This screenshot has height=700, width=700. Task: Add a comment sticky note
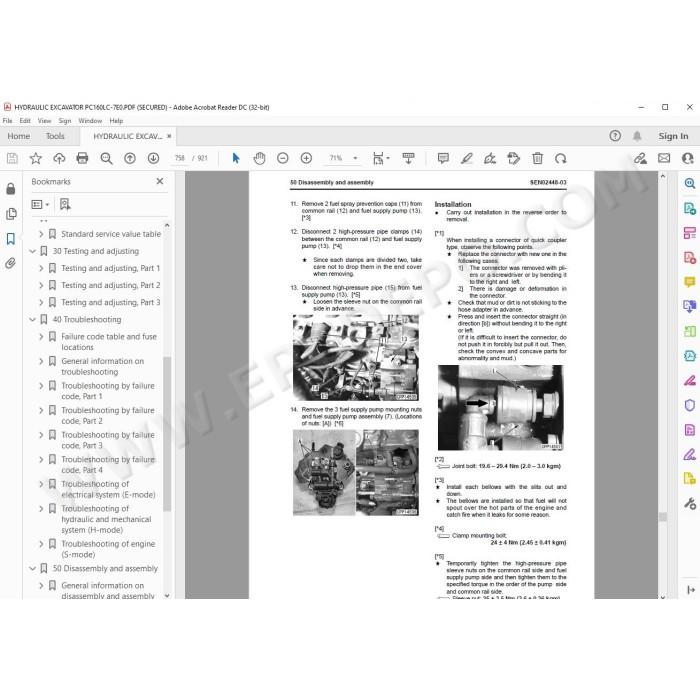443,158
